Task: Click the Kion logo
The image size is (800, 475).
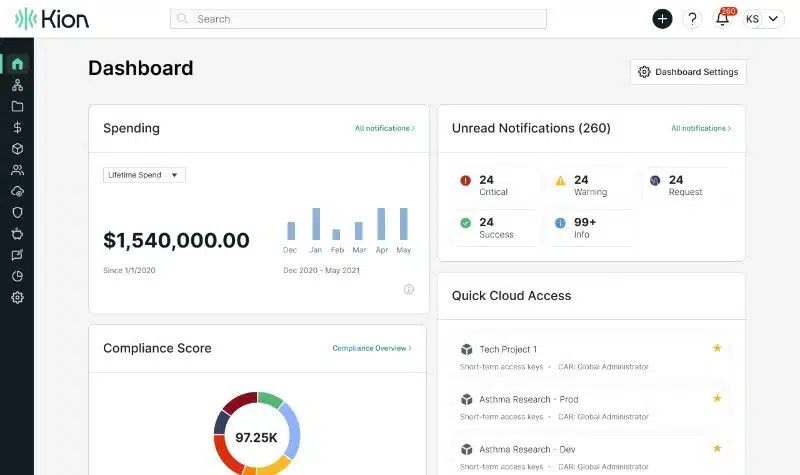Action: tap(52, 19)
